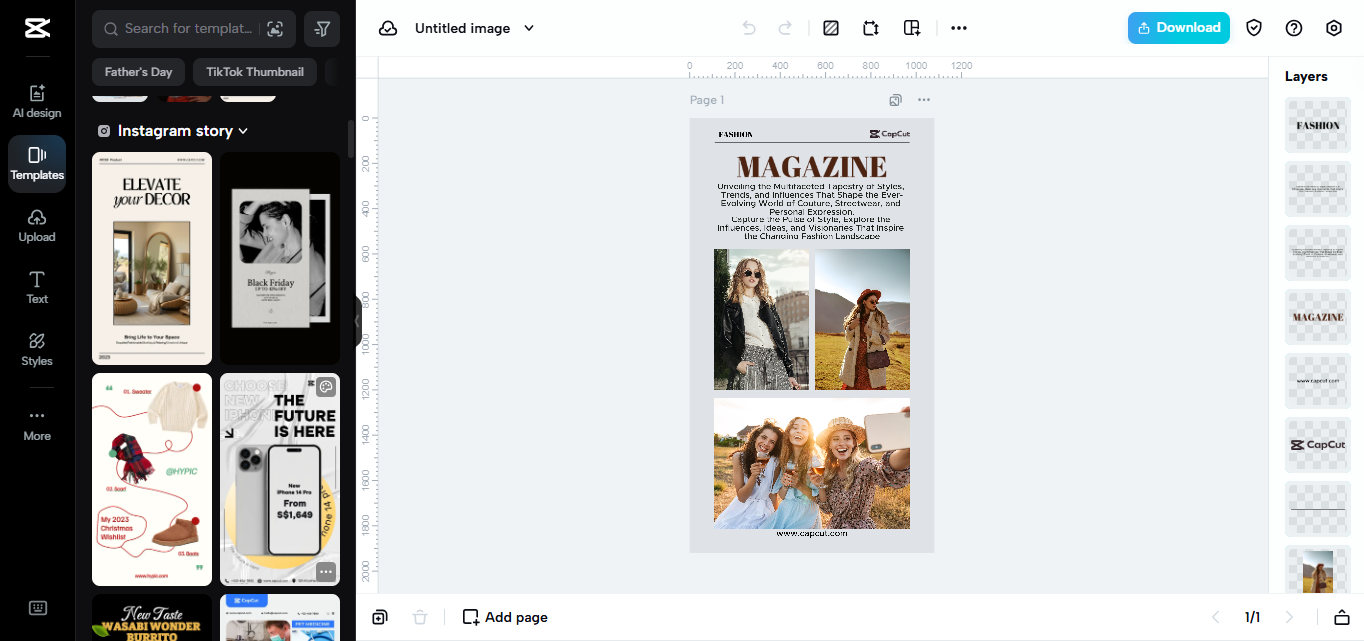Open the template filter icon
The image size is (1364, 641).
pyautogui.click(x=321, y=29)
